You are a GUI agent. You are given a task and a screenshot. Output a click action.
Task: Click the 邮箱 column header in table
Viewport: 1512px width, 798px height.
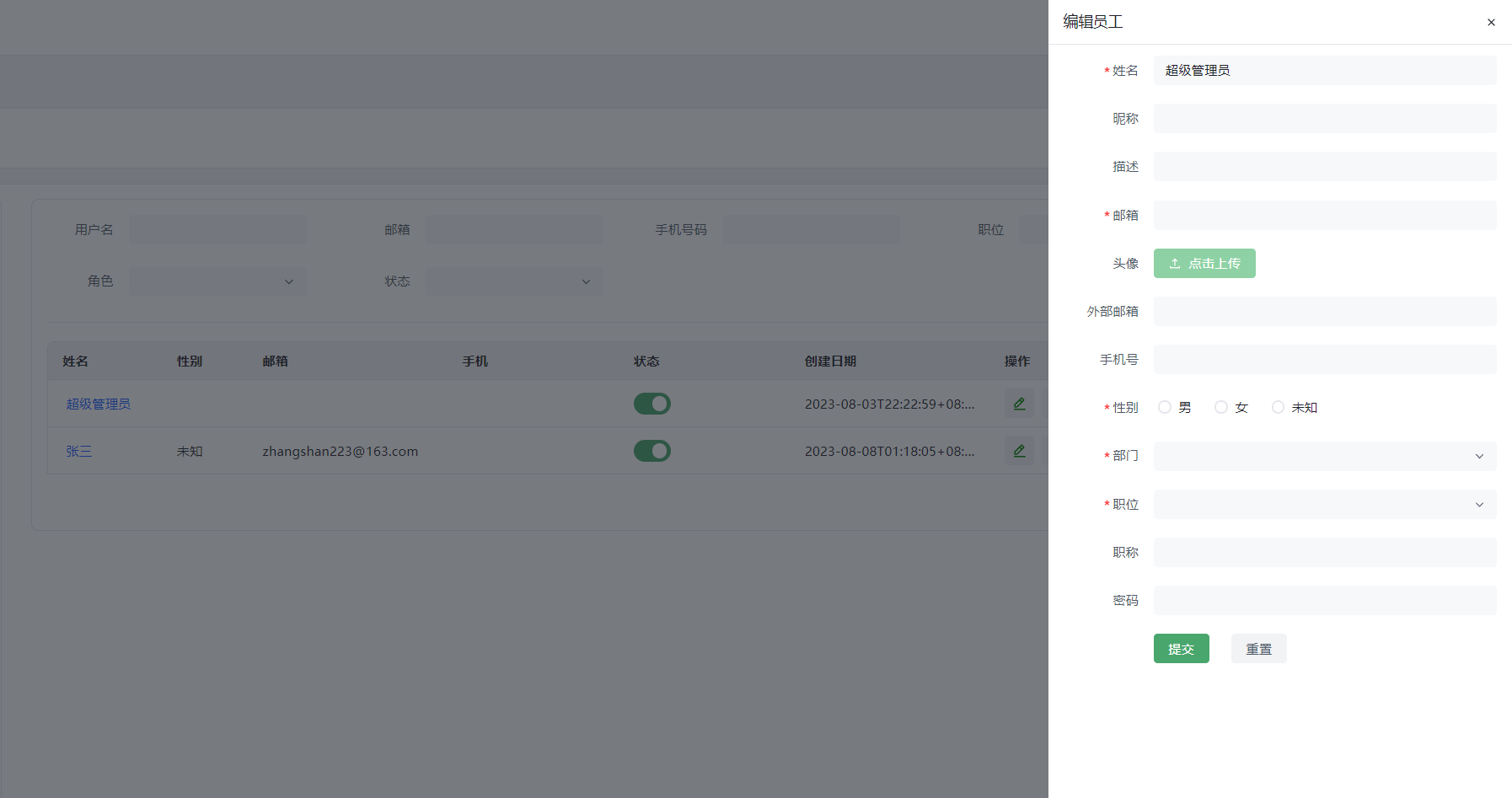pyautogui.click(x=275, y=361)
